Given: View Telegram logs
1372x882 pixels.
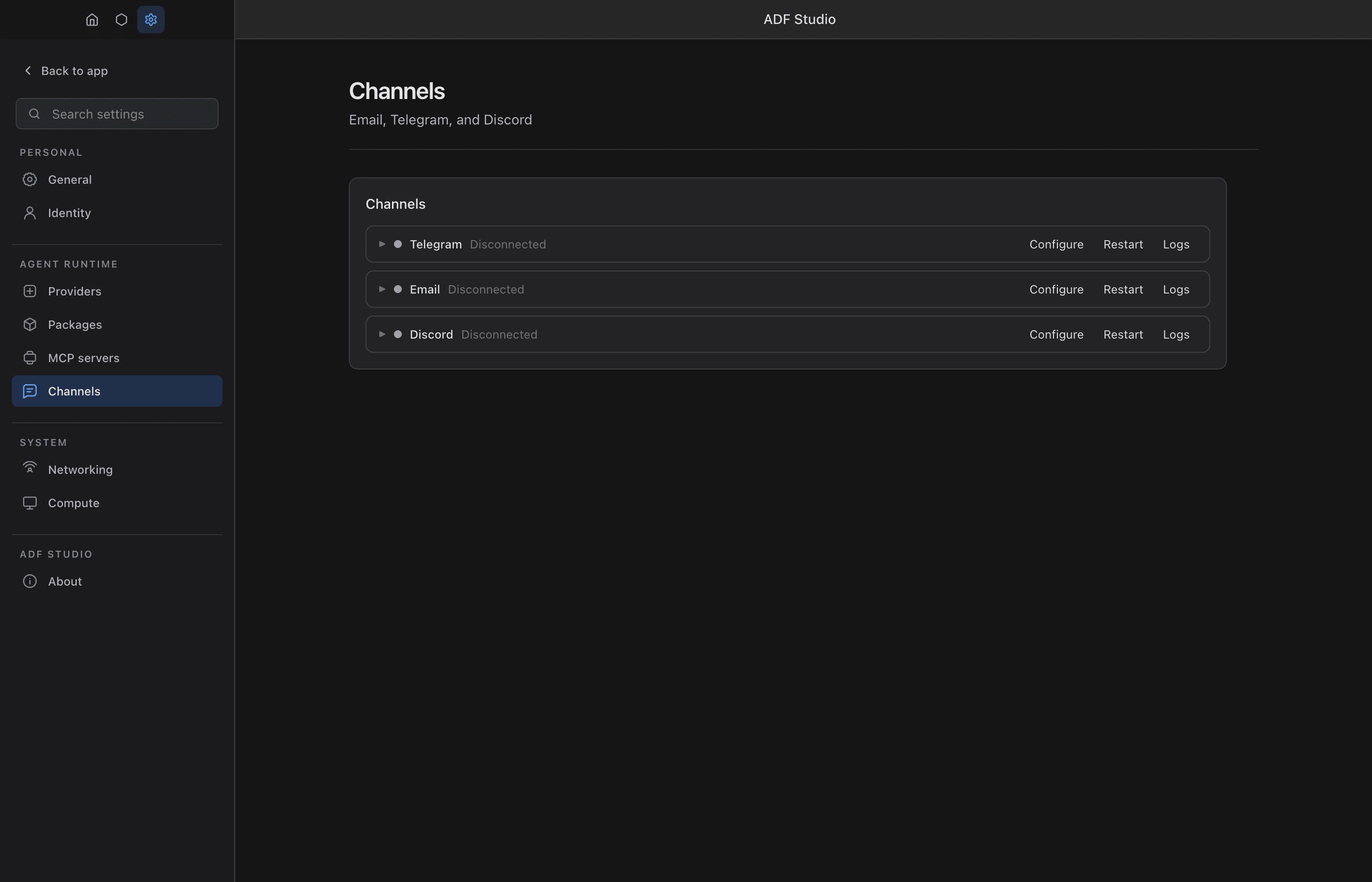Looking at the screenshot, I should tap(1176, 245).
